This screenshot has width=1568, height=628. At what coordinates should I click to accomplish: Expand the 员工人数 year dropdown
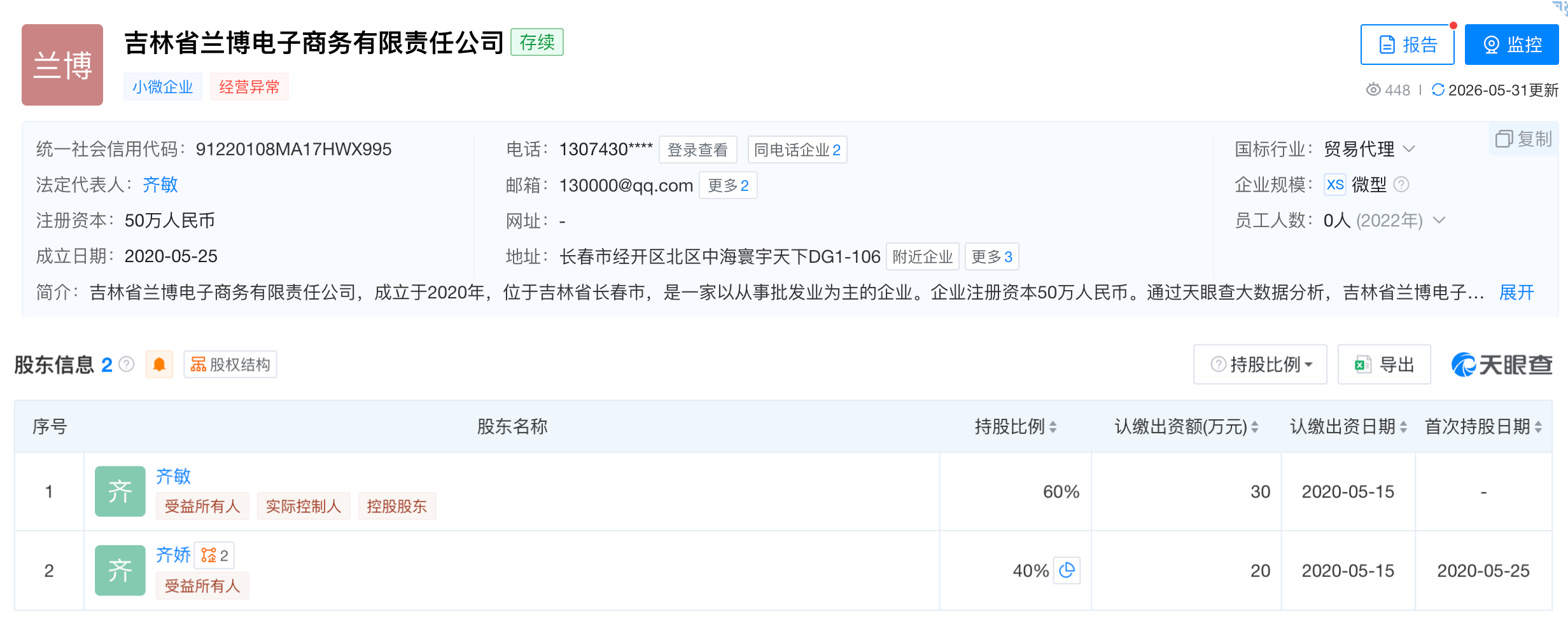click(1439, 220)
